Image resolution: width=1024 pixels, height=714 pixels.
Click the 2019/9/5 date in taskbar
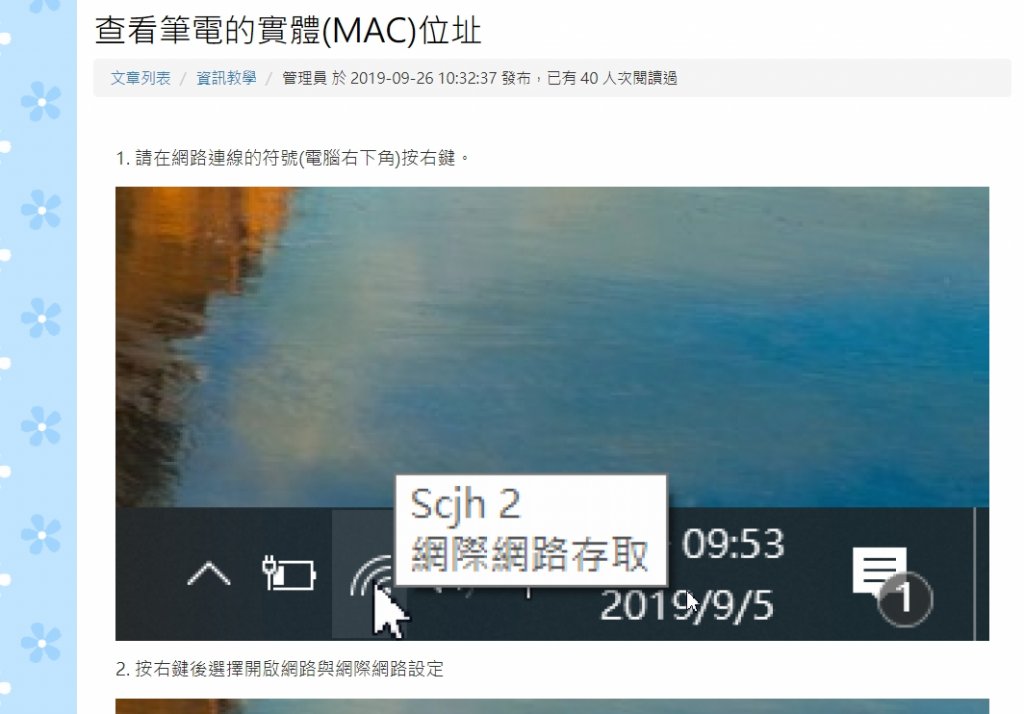[x=687, y=605]
